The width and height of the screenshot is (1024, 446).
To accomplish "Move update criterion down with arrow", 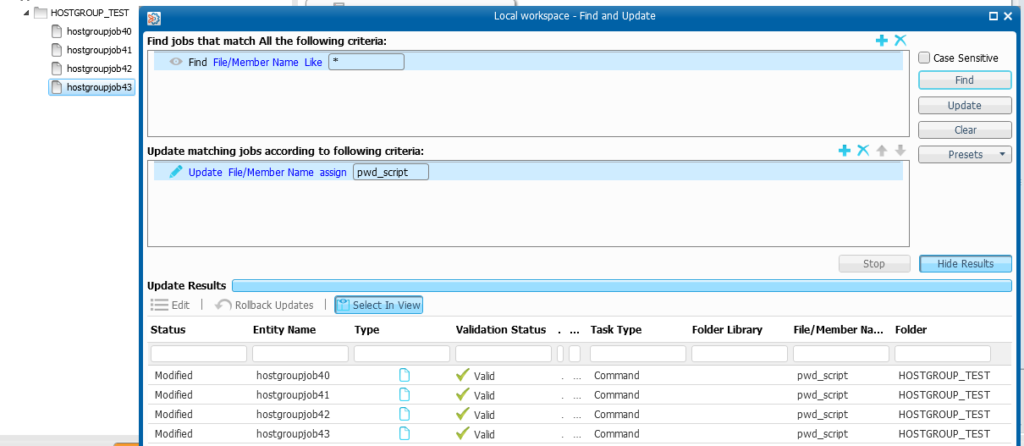I will point(901,151).
